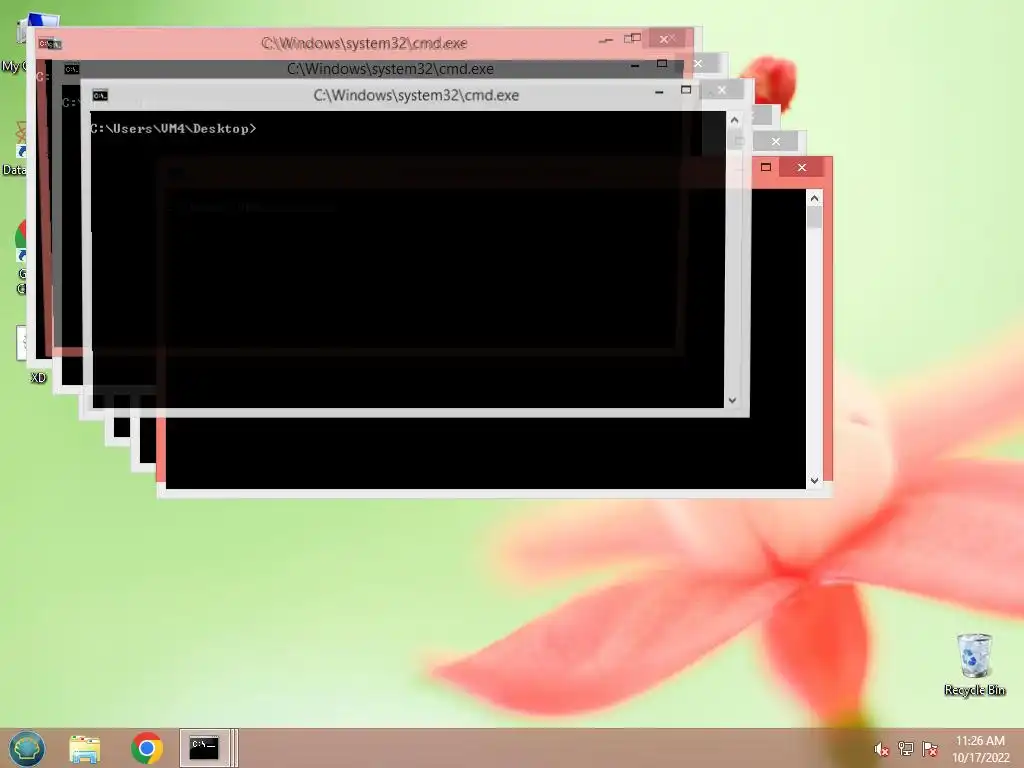Viewport: 1024px width, 768px height.
Task: Maximize the red-bordered cmd window
Action: (x=766, y=168)
